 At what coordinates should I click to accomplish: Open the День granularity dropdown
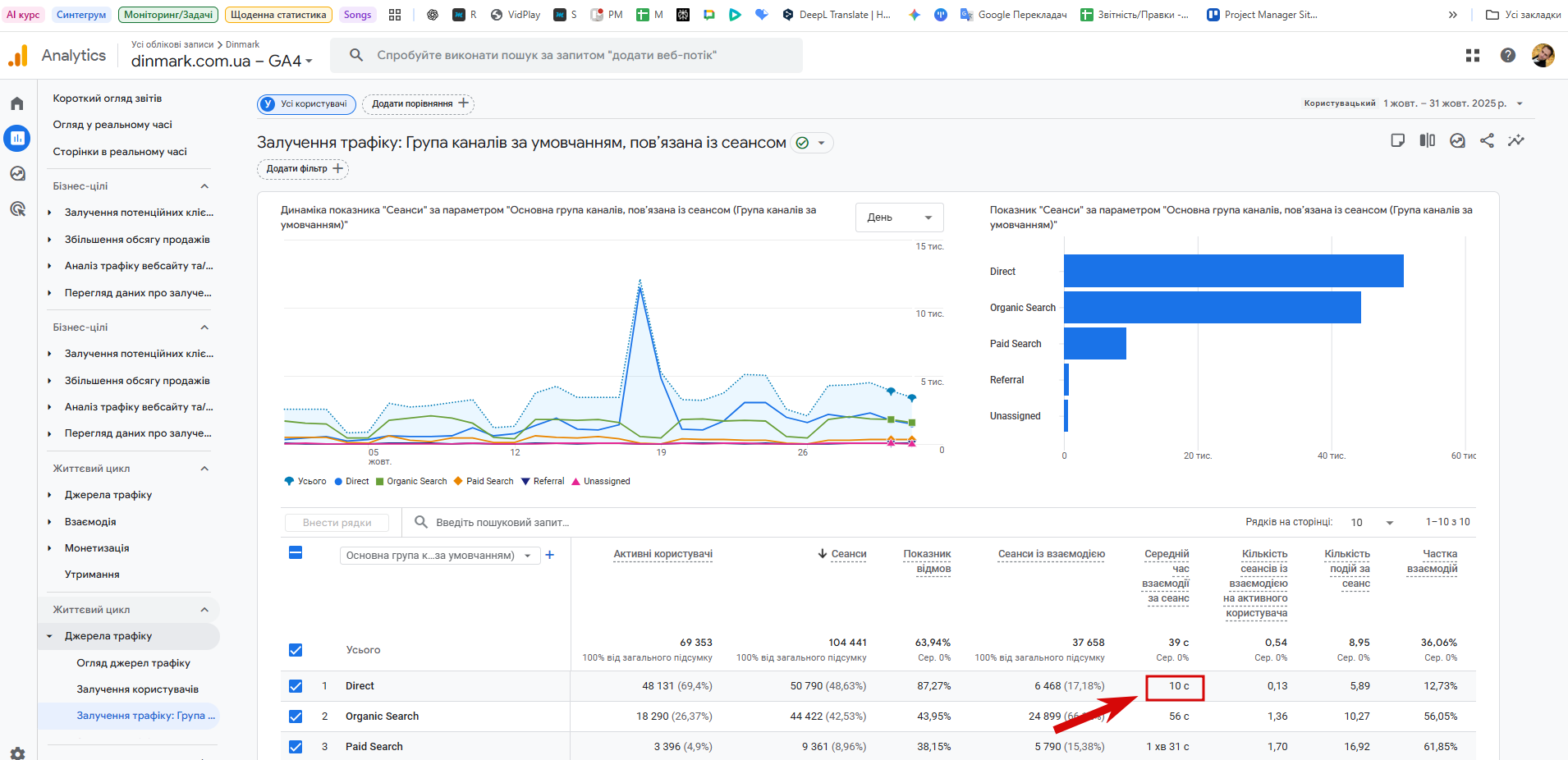coord(899,217)
